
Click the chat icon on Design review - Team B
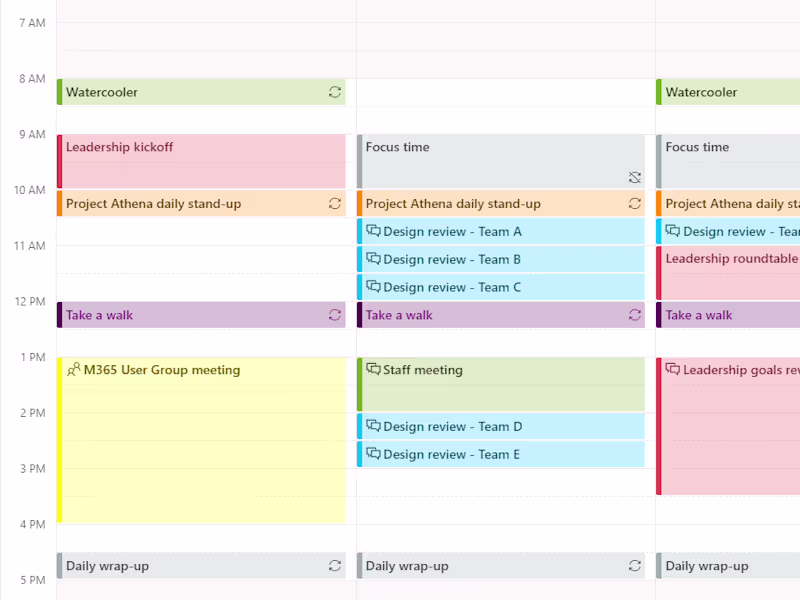tap(373, 259)
